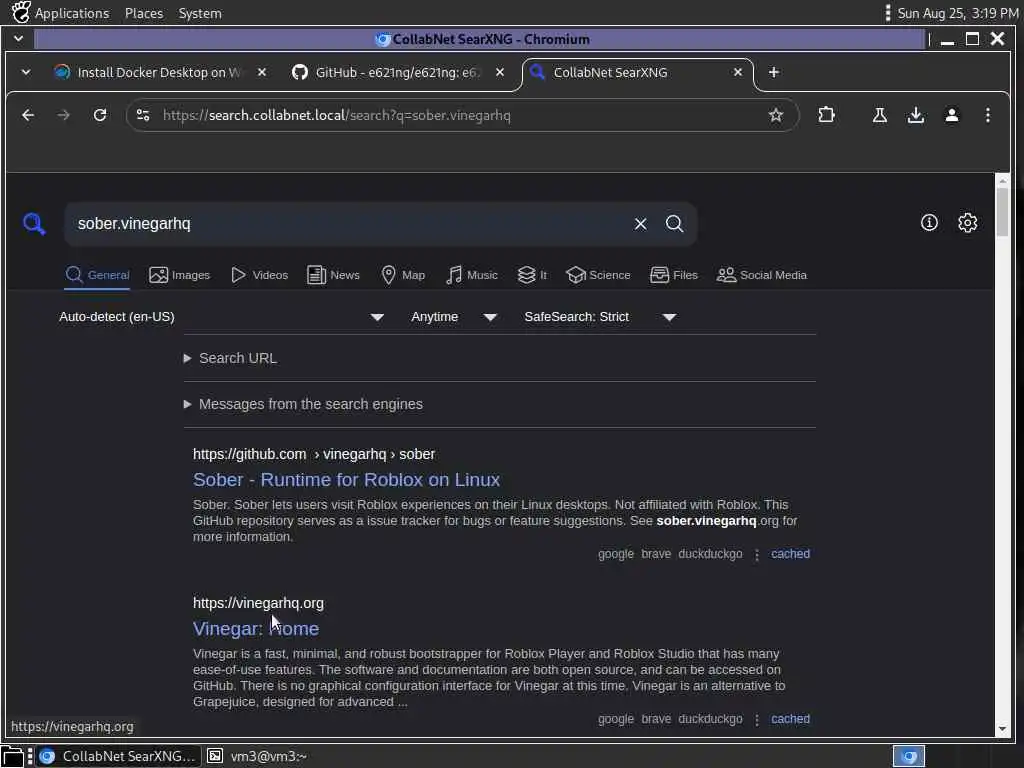Open SearXNG preferences gear icon
The image size is (1024, 768).
pos(967,223)
